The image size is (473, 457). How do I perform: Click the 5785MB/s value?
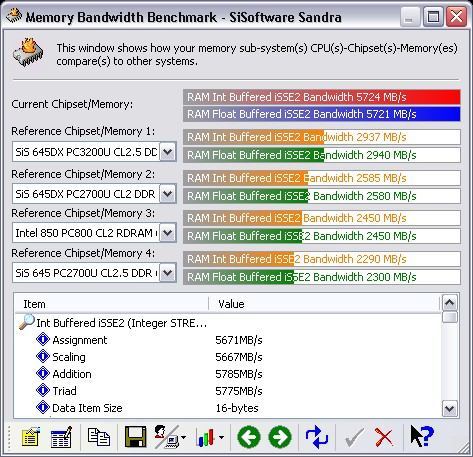239,374
